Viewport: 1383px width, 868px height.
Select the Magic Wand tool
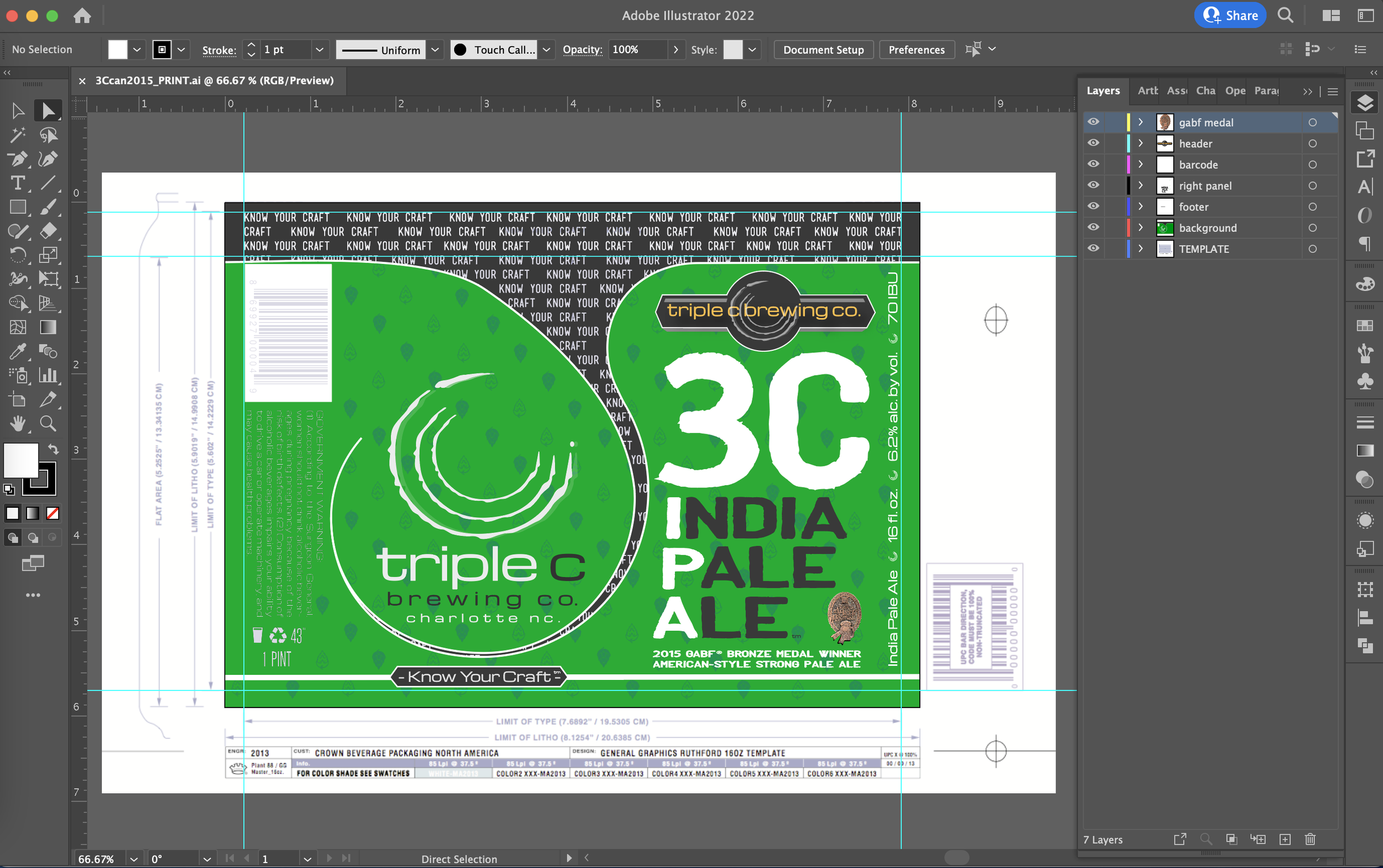pyautogui.click(x=17, y=135)
